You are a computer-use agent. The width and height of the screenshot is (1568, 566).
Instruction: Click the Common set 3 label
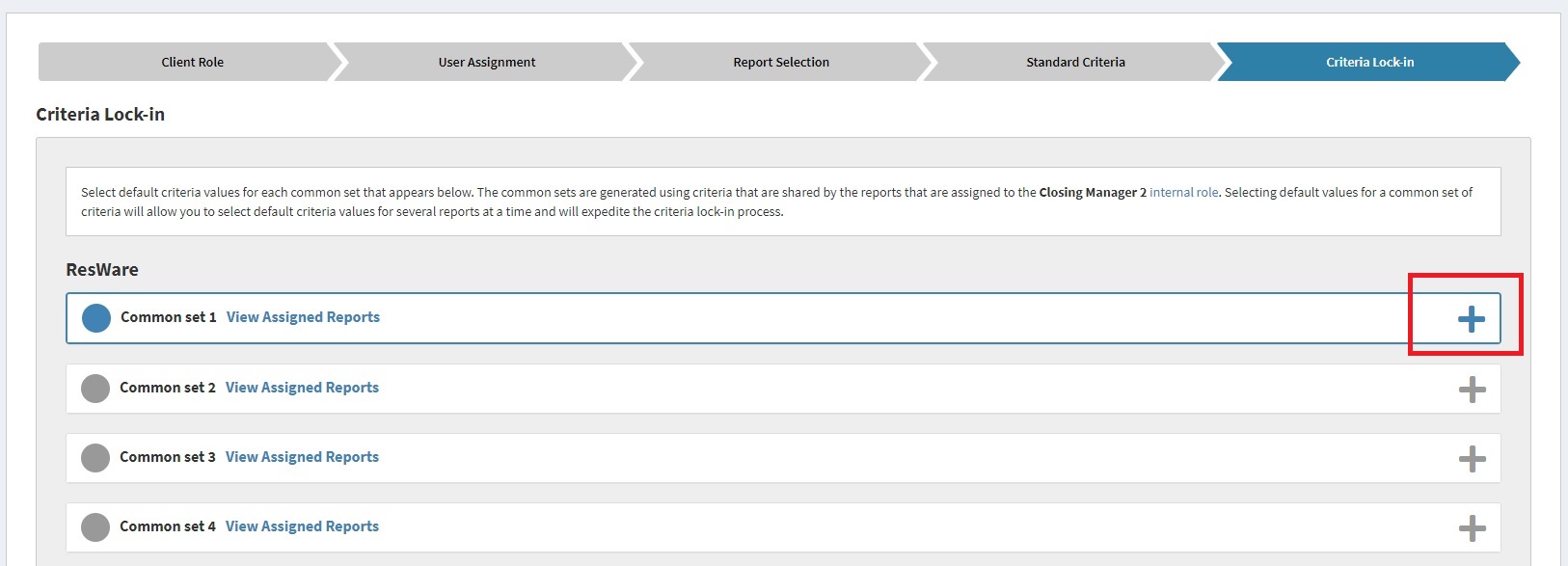(167, 457)
